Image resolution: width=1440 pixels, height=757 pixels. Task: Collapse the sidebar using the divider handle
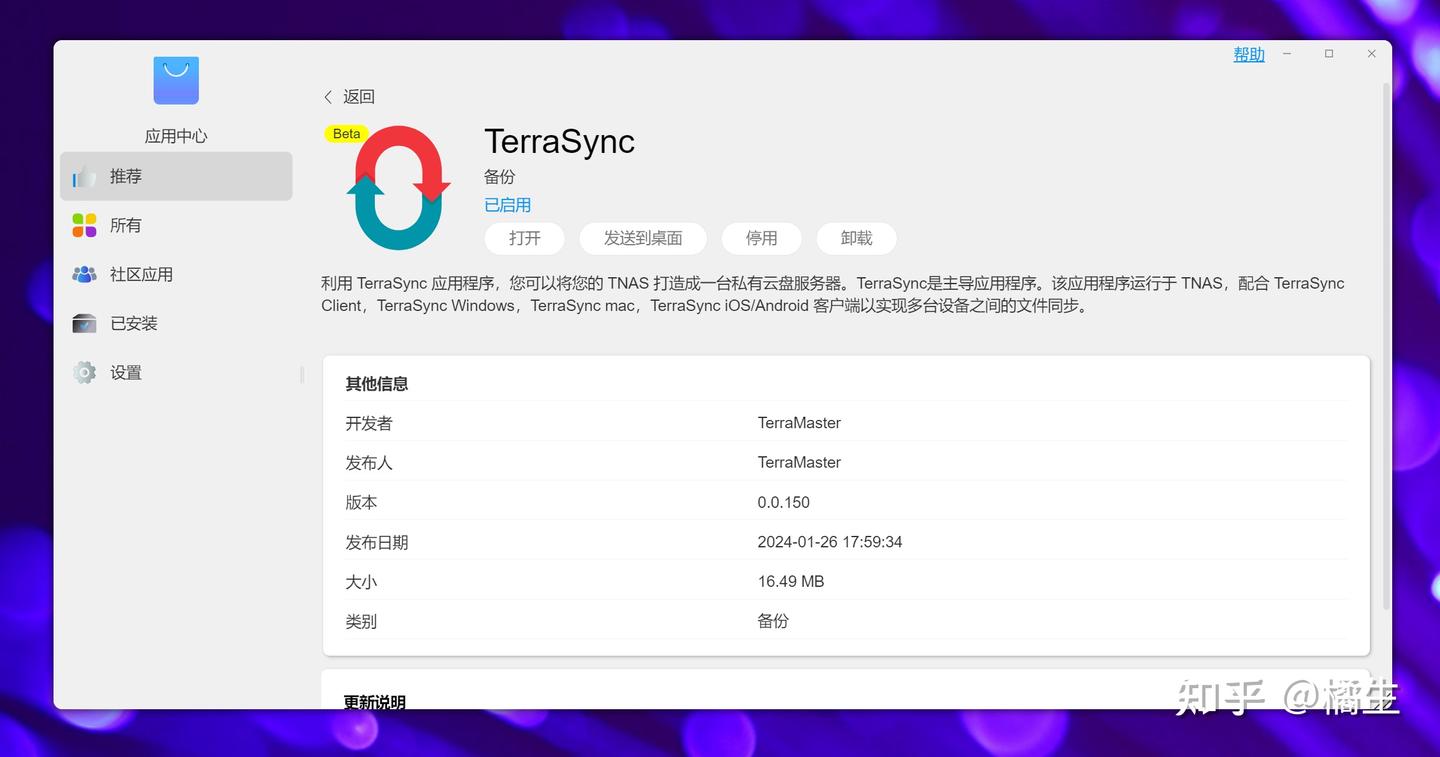click(x=300, y=373)
